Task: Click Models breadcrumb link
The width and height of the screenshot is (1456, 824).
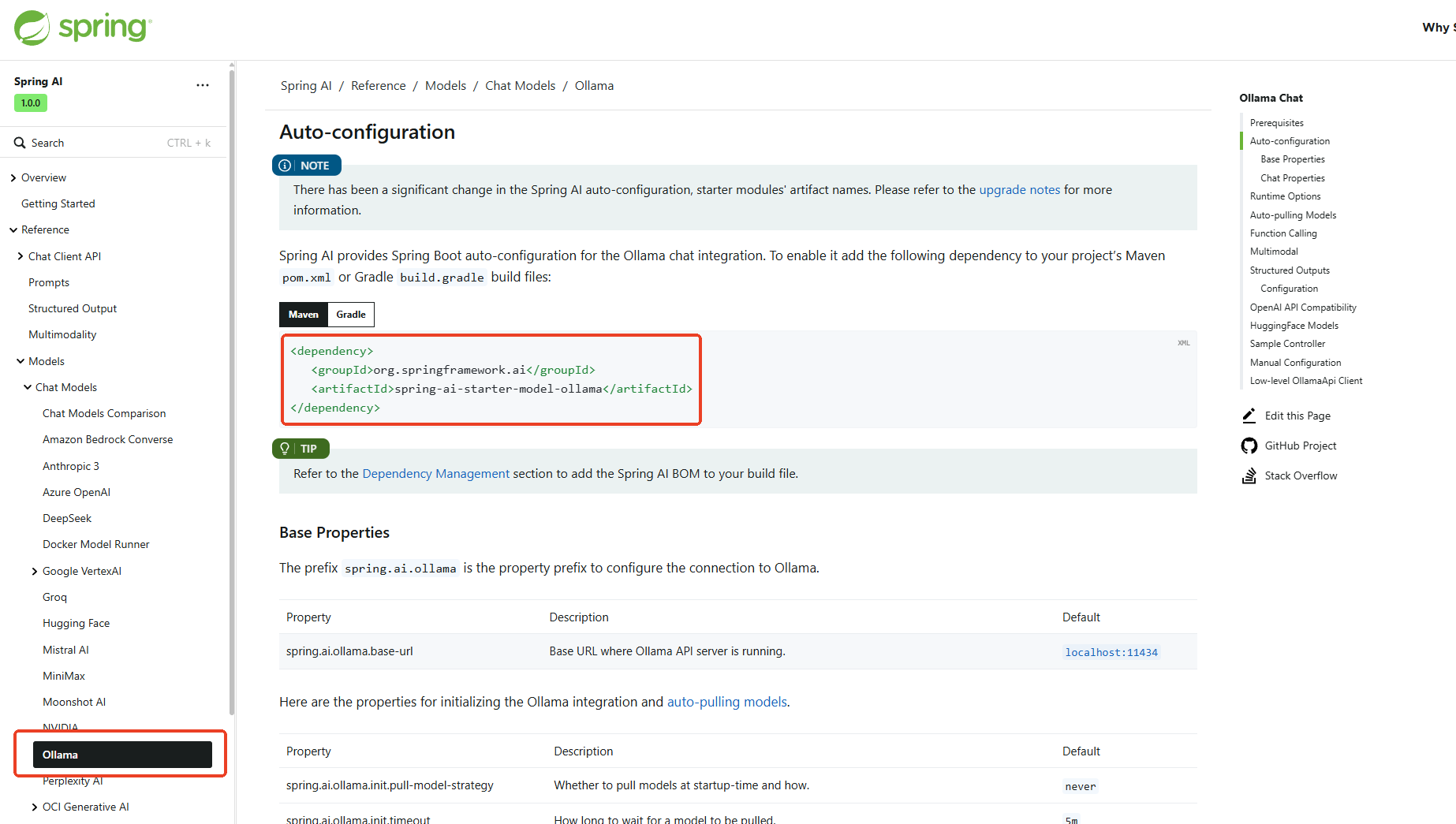Action: tap(446, 85)
